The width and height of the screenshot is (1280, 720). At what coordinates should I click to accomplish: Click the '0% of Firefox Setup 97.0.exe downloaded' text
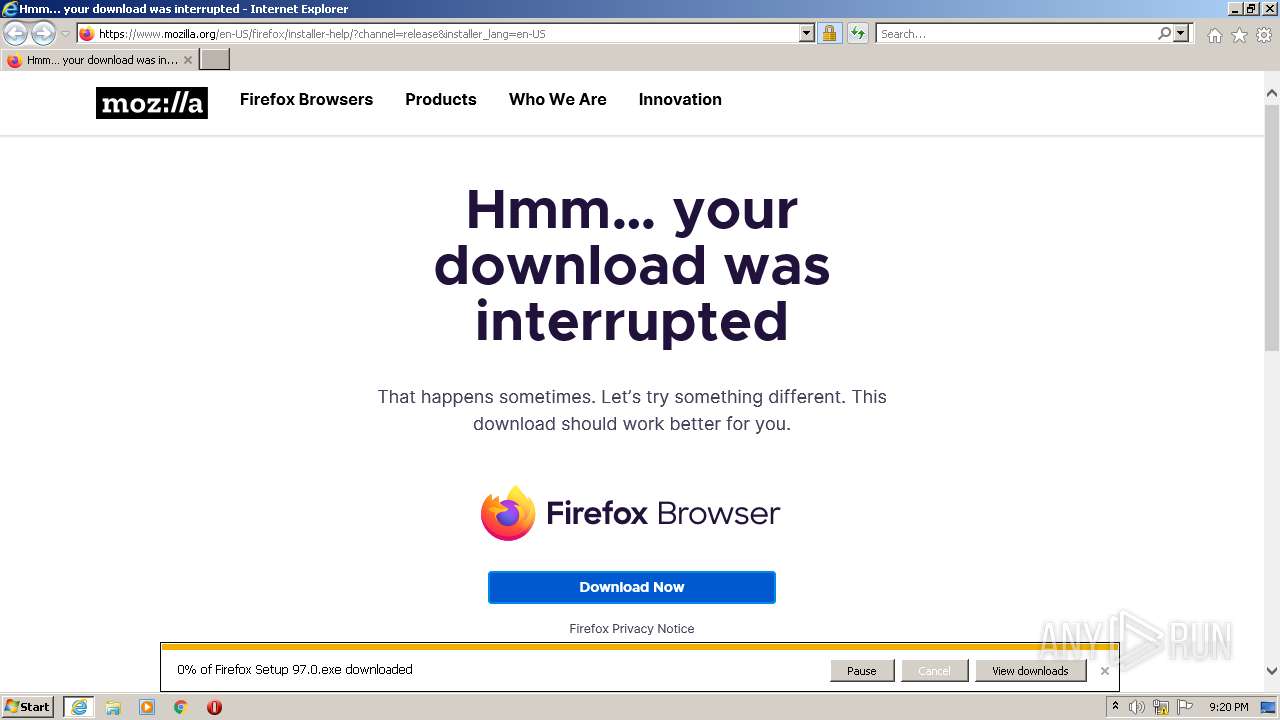coord(295,670)
